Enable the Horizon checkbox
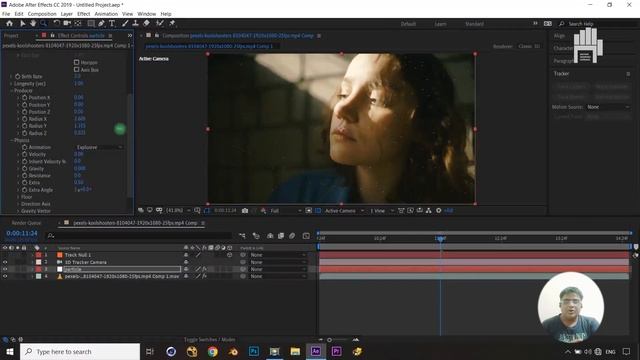 (76, 62)
